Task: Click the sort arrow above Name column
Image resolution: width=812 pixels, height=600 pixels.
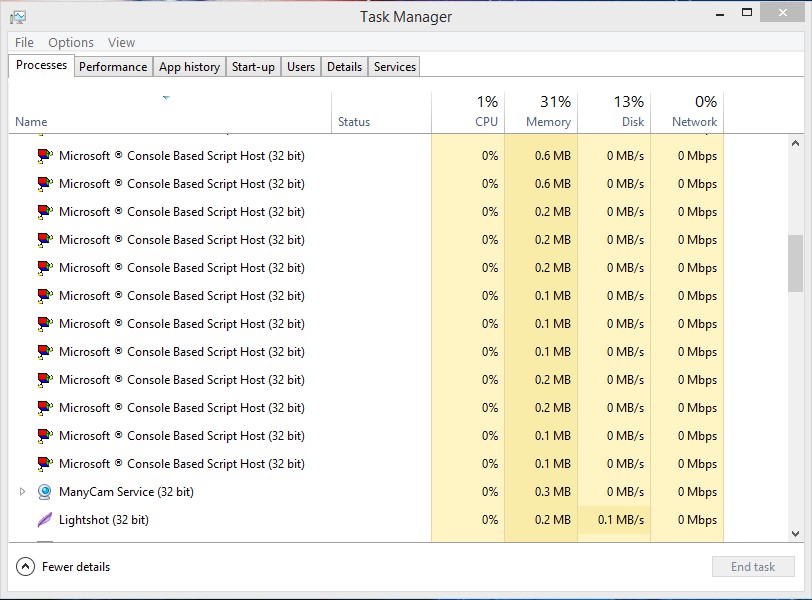Action: point(166,98)
